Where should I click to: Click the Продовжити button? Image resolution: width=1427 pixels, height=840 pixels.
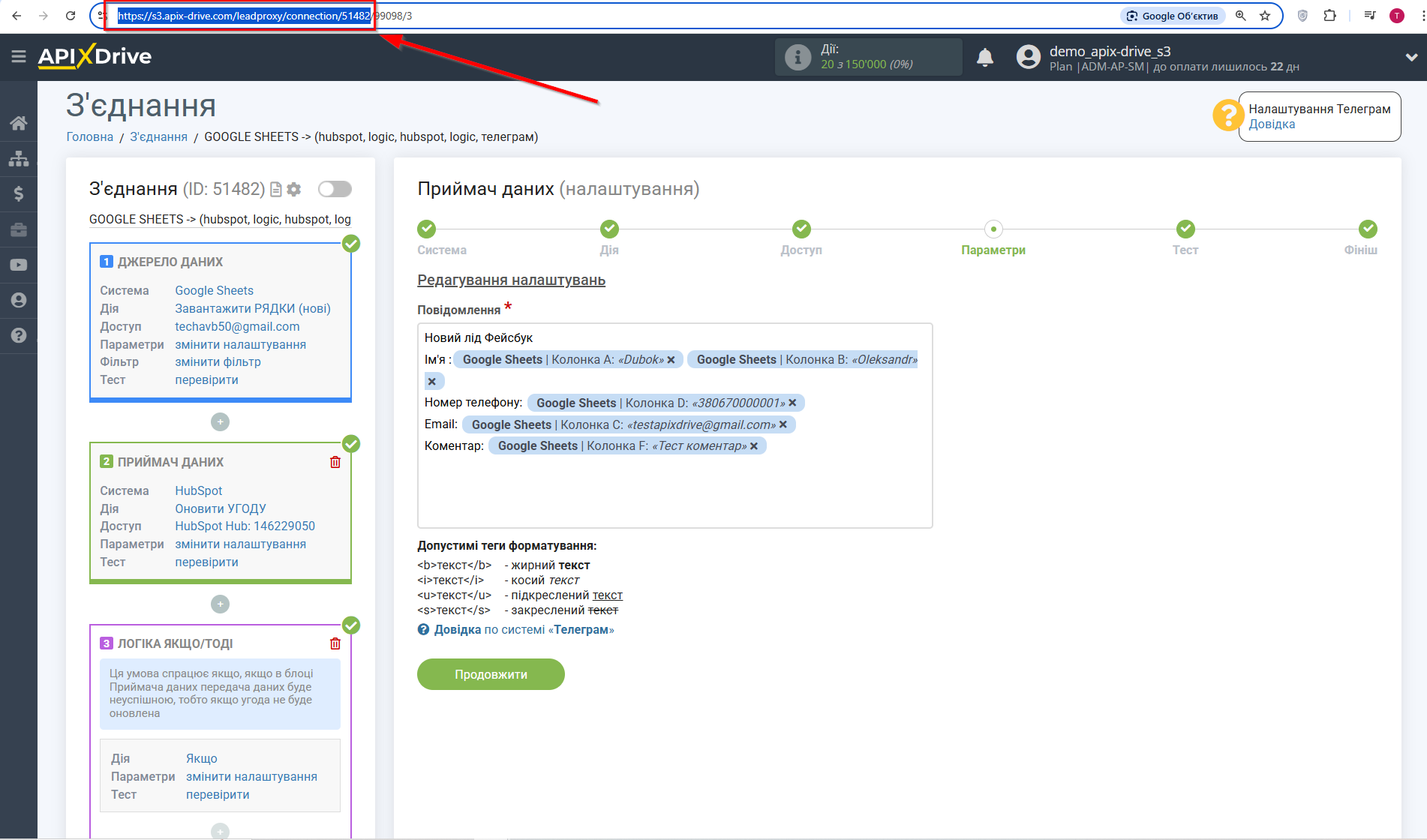pos(491,674)
